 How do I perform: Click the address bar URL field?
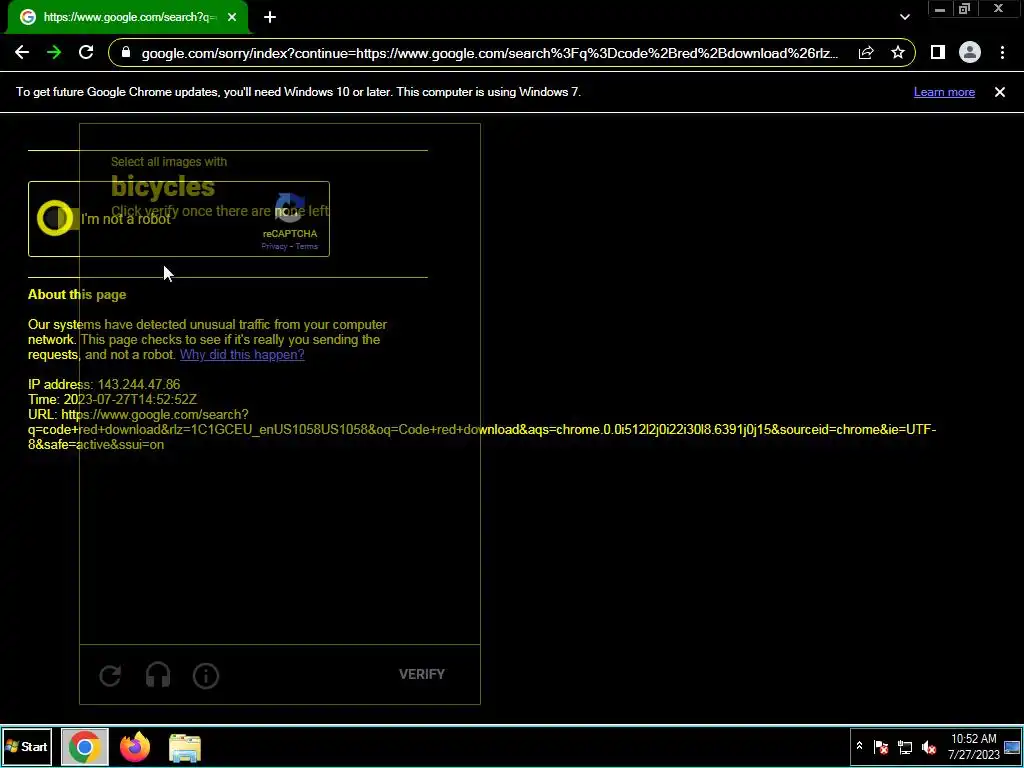click(x=490, y=53)
